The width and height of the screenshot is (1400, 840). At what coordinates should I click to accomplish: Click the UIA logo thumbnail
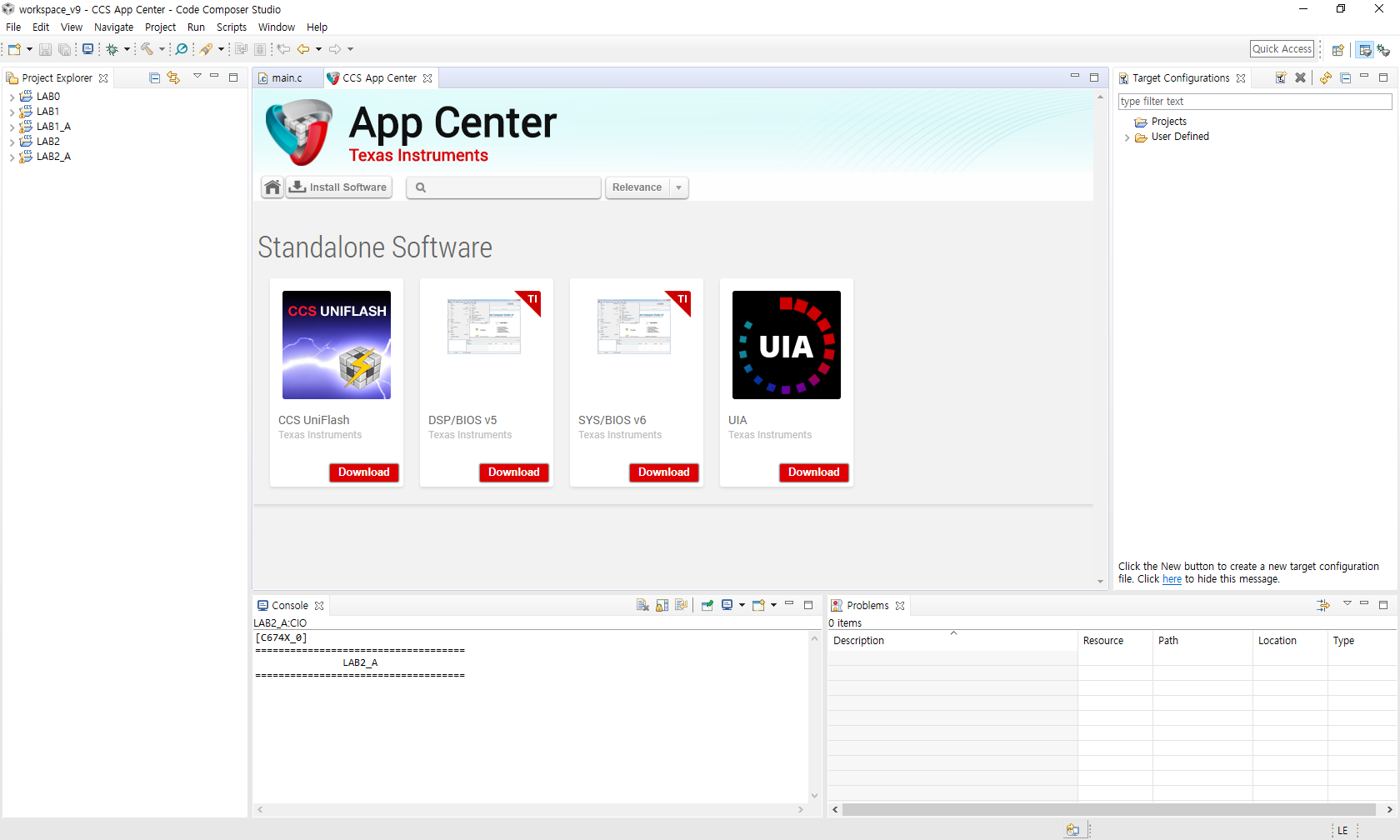787,345
